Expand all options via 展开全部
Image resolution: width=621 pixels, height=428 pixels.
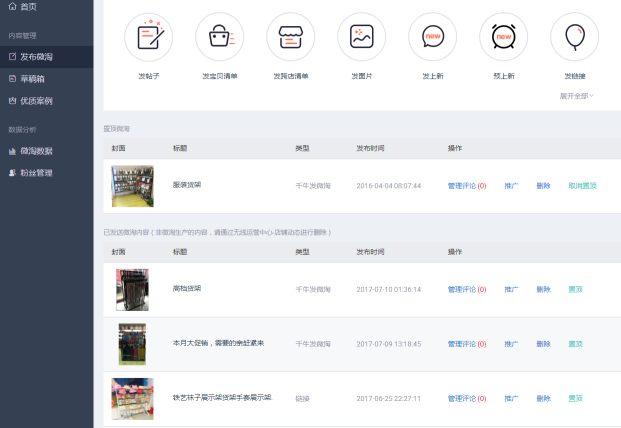click(x=577, y=96)
